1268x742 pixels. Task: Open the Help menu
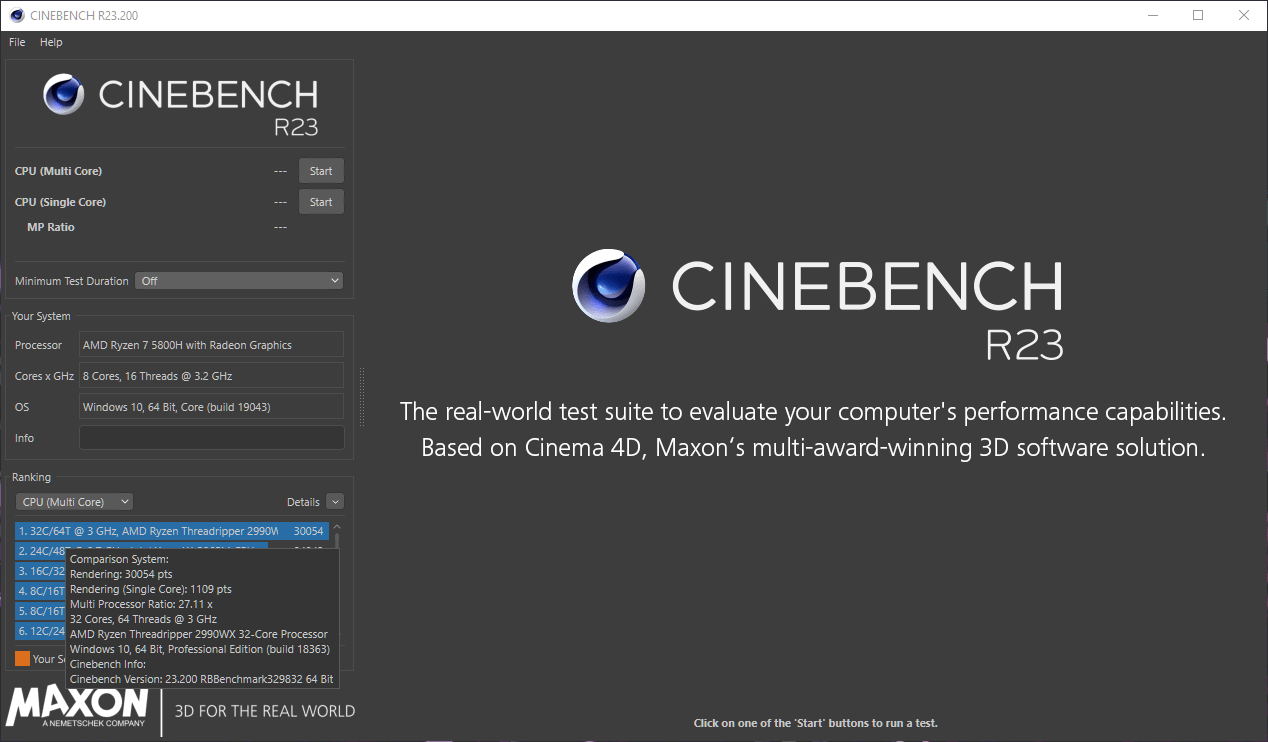tap(51, 42)
